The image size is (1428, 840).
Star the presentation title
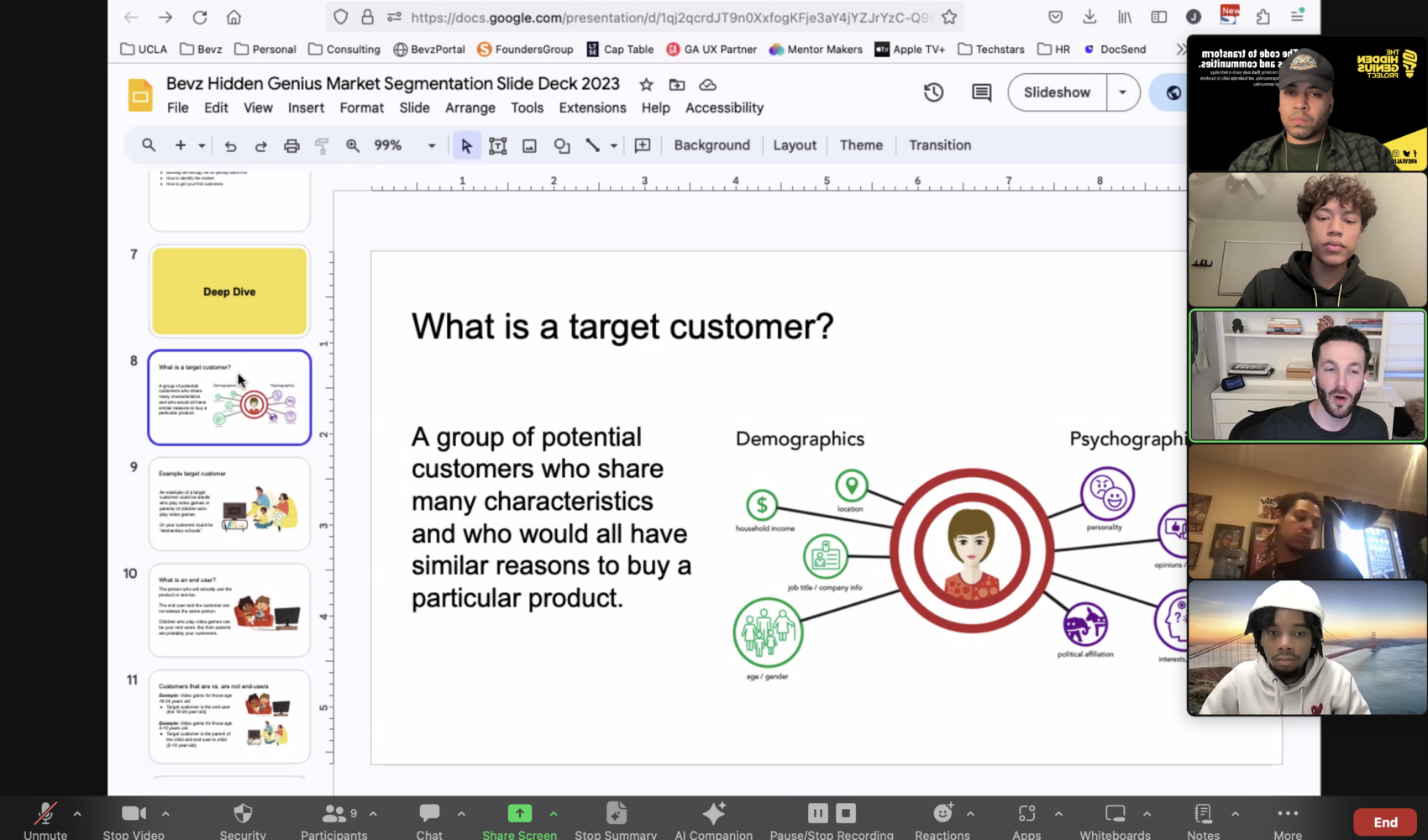pos(646,84)
